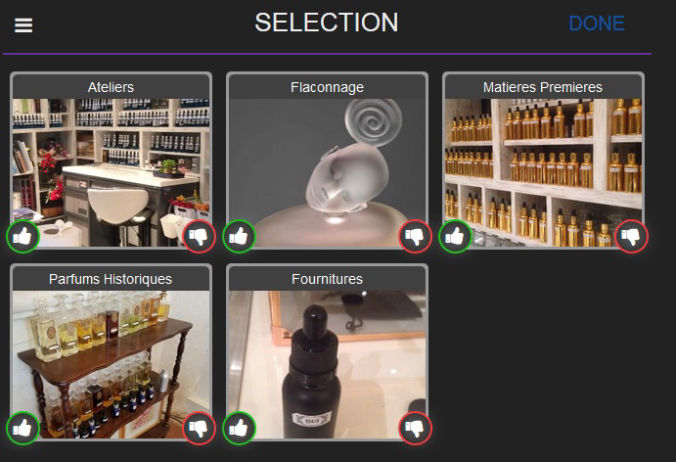Screen dimensions: 676x462
Task: Select the Parfums Historiques photo
Action: [x=111, y=364]
